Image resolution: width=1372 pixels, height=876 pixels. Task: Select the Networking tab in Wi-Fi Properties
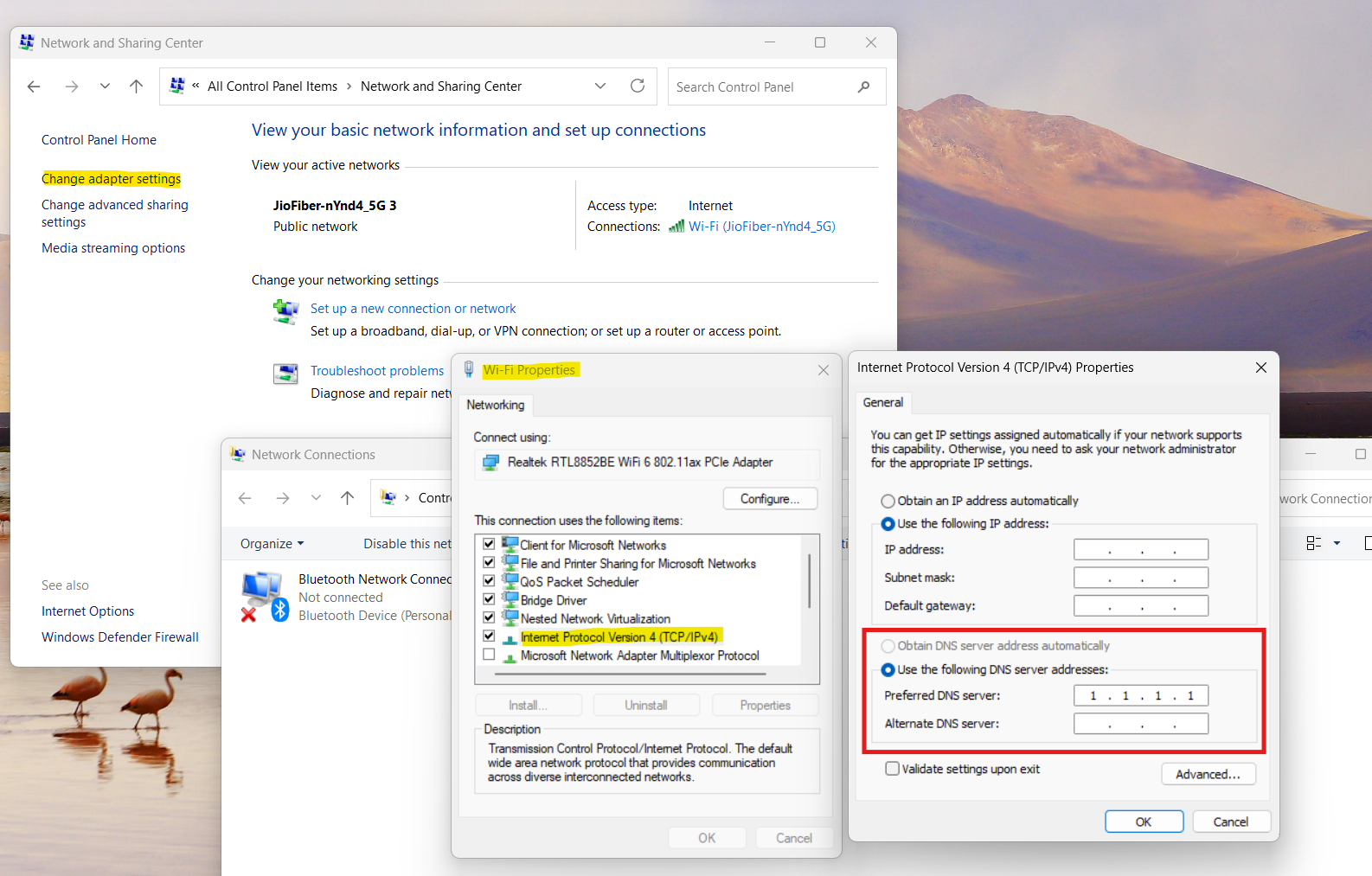495,405
